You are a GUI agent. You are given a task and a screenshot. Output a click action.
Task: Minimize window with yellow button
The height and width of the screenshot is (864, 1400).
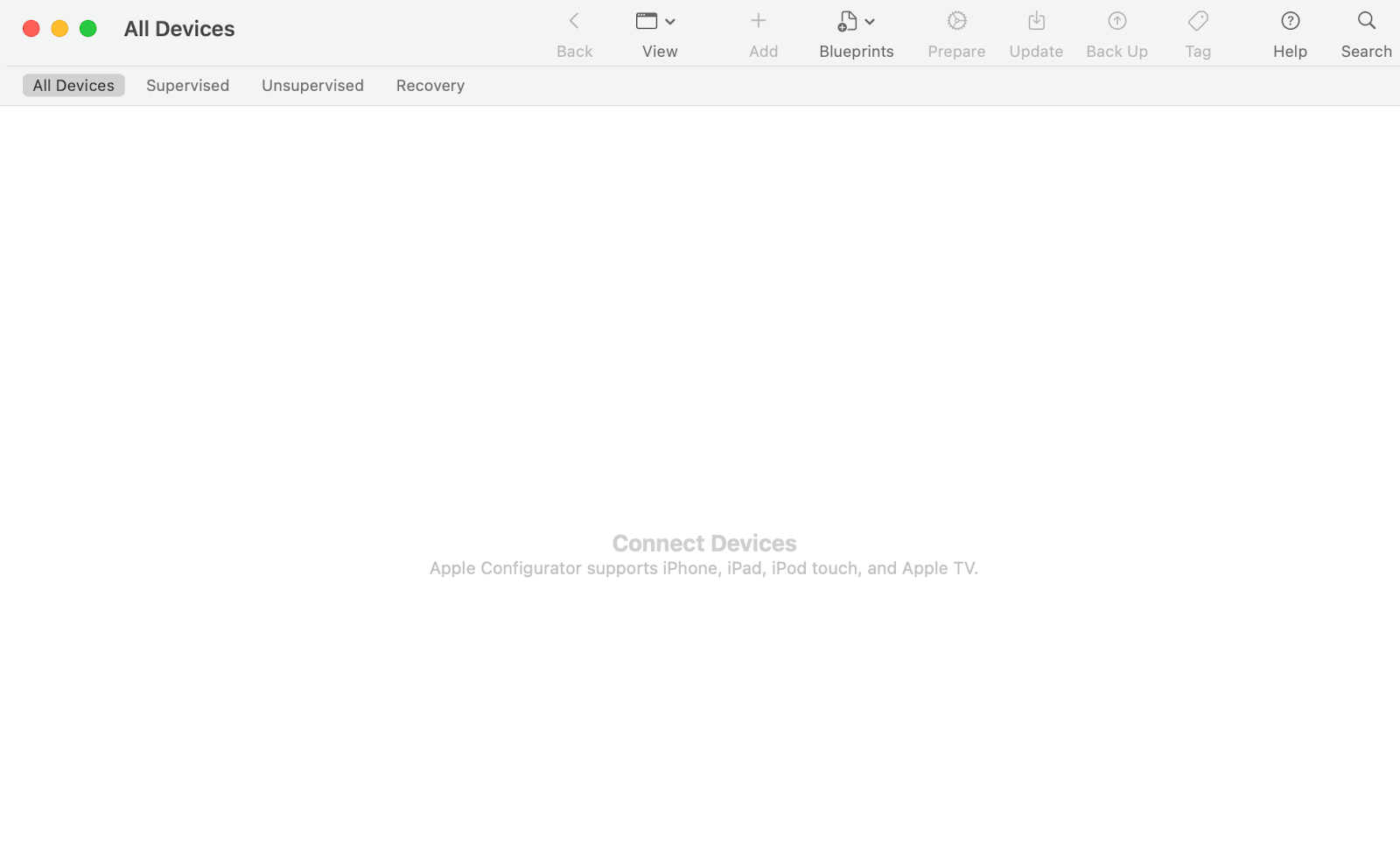[x=59, y=29]
